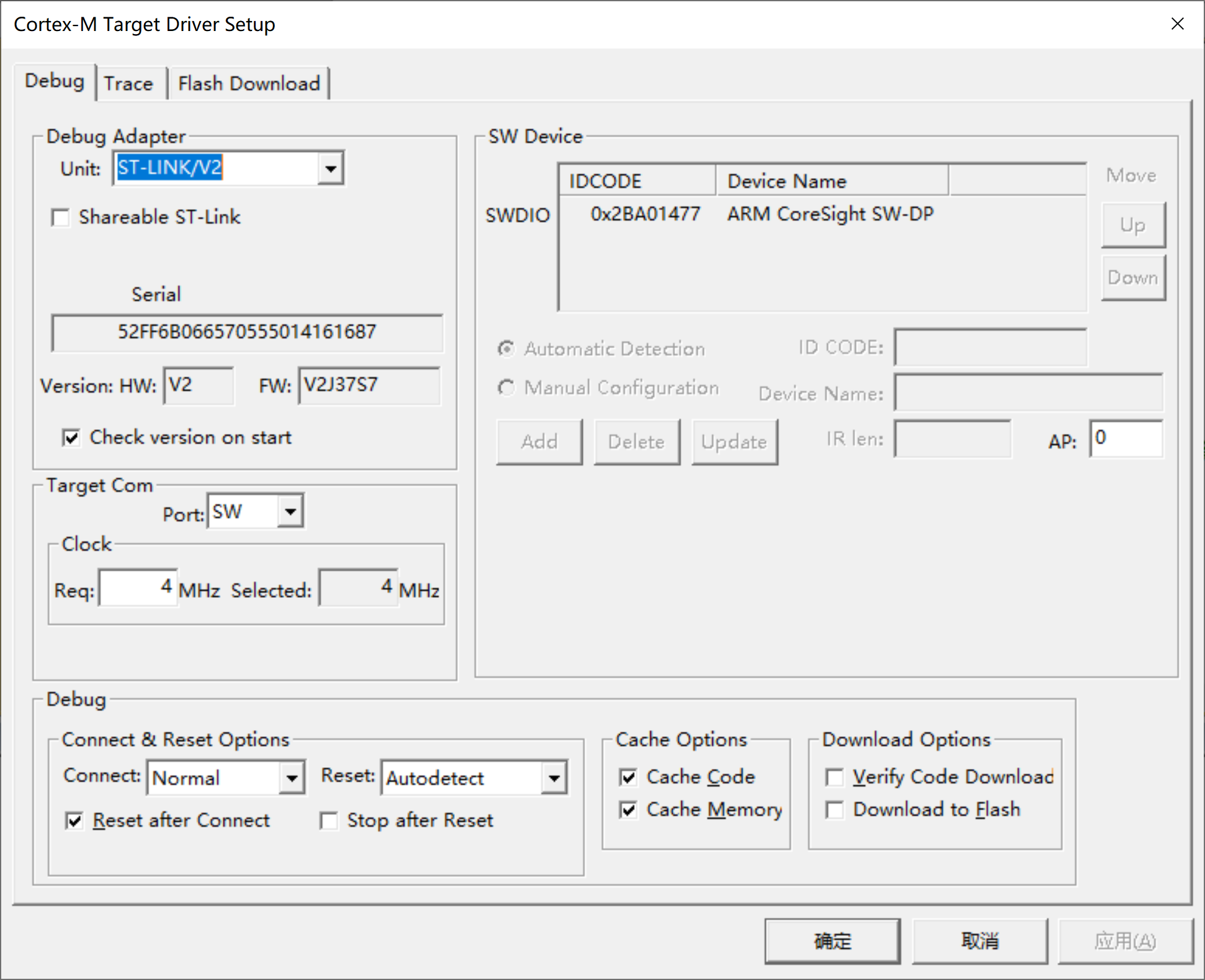Screen dimensions: 1205x980
Task: Enable Download to Flash option
Action: click(x=835, y=809)
